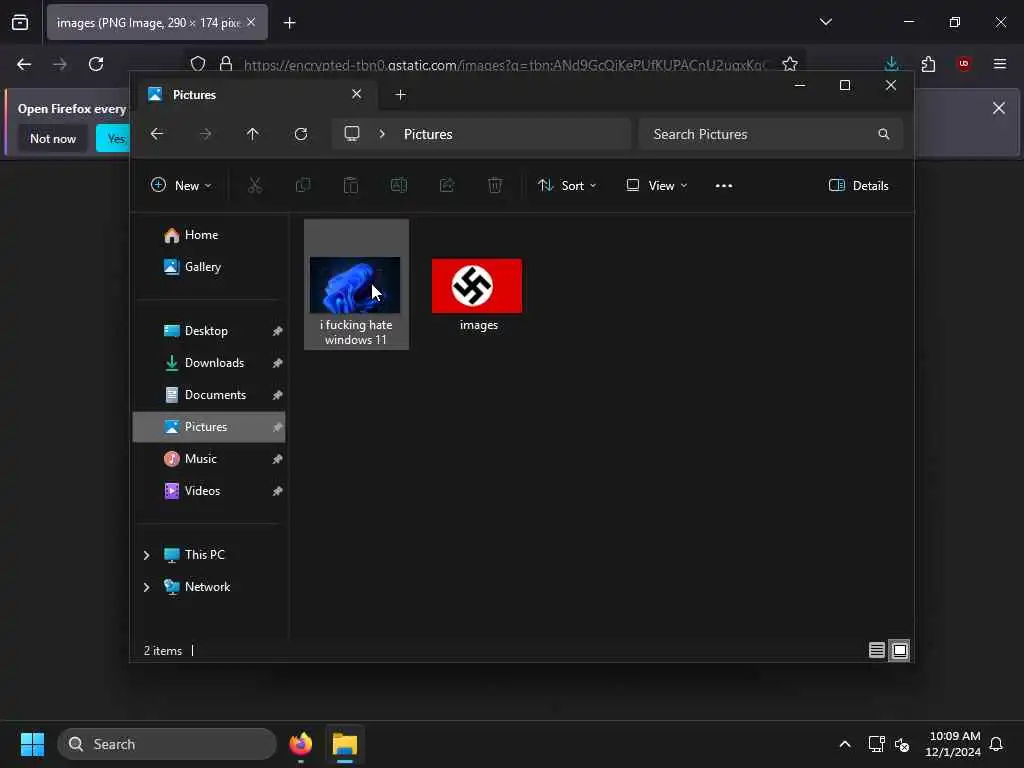Expand This PC in navigation pane

click(x=146, y=555)
